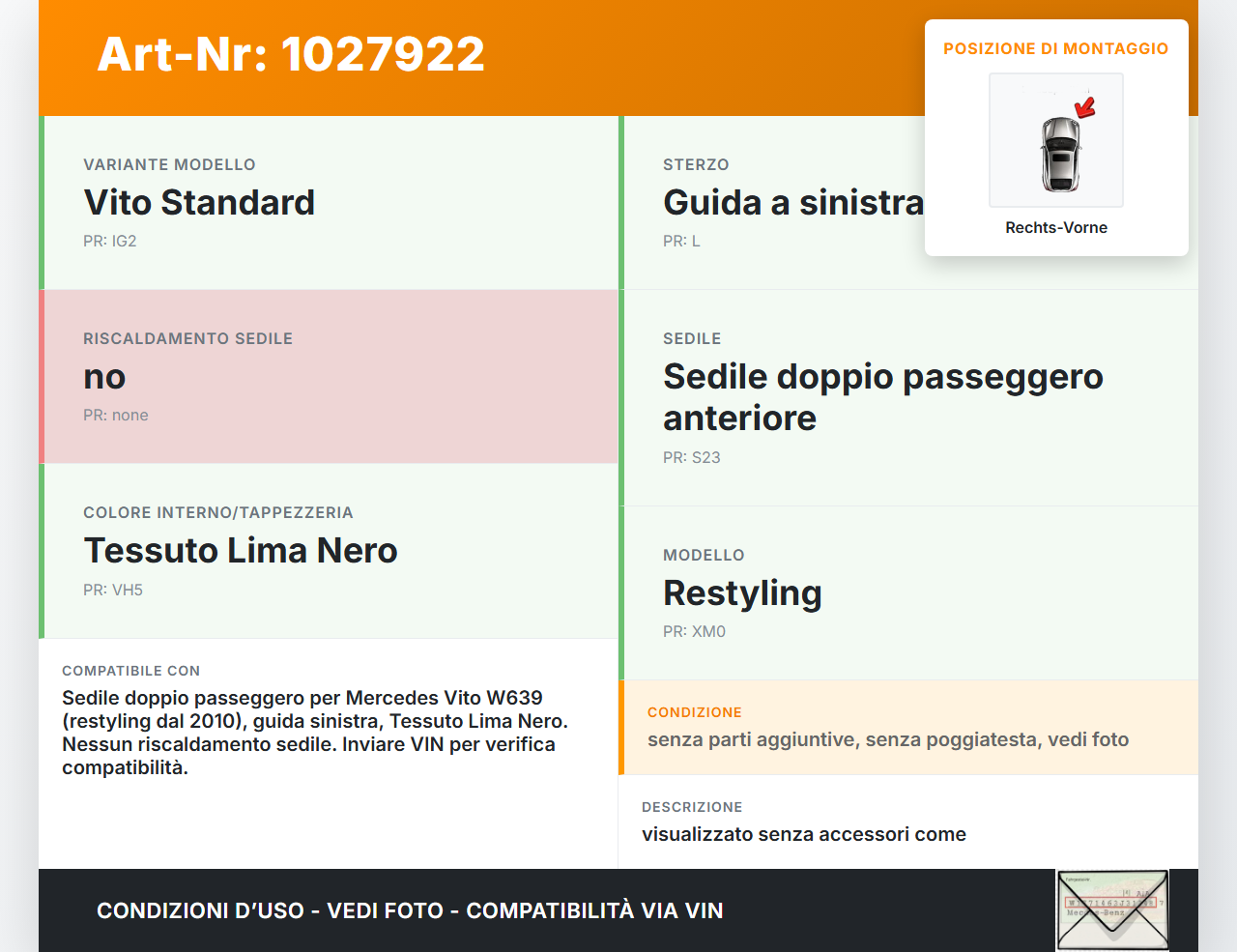Open the VIN document thumbnail in footer
The image size is (1237, 952).
click(1112, 910)
